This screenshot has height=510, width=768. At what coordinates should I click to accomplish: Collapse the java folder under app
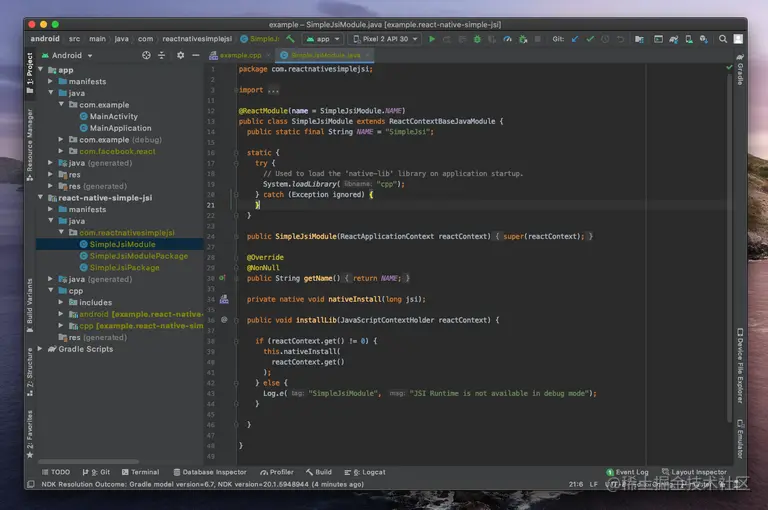(50, 93)
